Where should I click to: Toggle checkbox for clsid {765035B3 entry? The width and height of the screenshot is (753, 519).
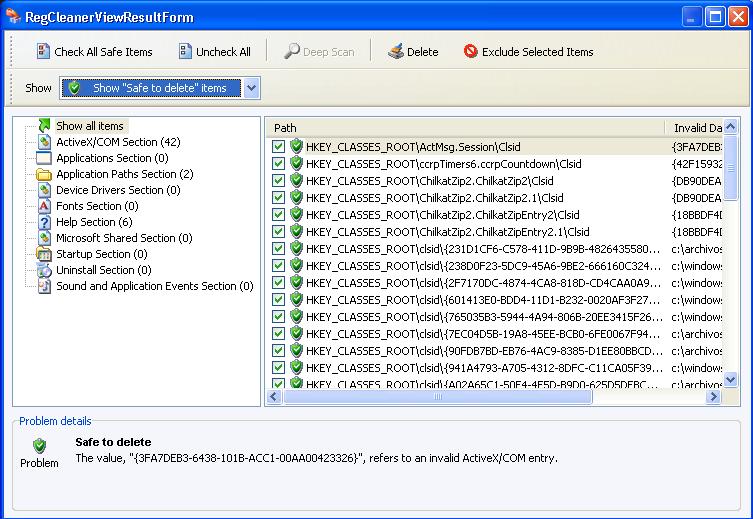pos(278,317)
